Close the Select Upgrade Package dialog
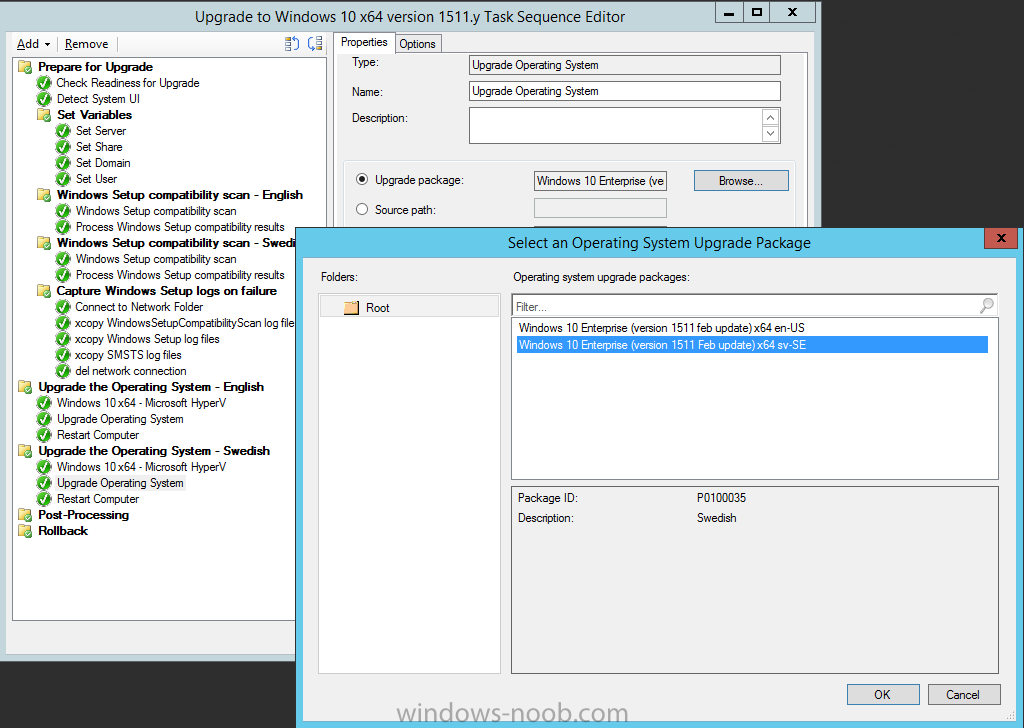Image resolution: width=1024 pixels, height=728 pixels. pos(1000,238)
